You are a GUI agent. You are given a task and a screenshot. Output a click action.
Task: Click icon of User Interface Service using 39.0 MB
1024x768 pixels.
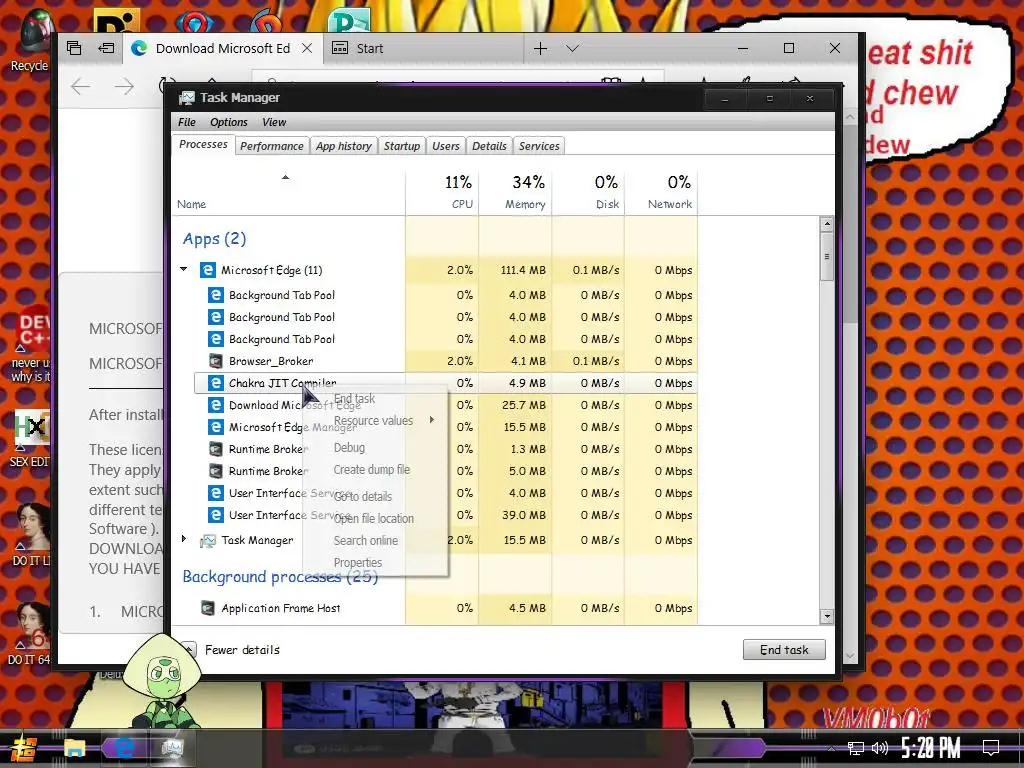click(x=216, y=515)
